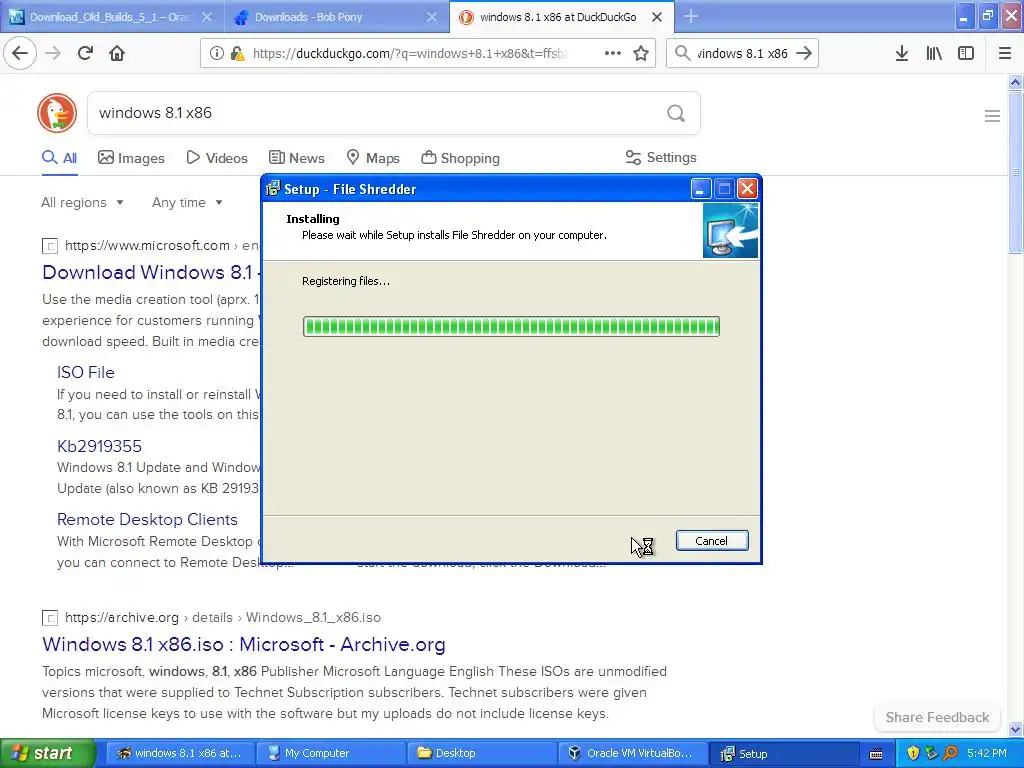Screen dimensions: 1024x768
Task: Toggle the Firefox sidebar icon
Action: (x=966, y=54)
